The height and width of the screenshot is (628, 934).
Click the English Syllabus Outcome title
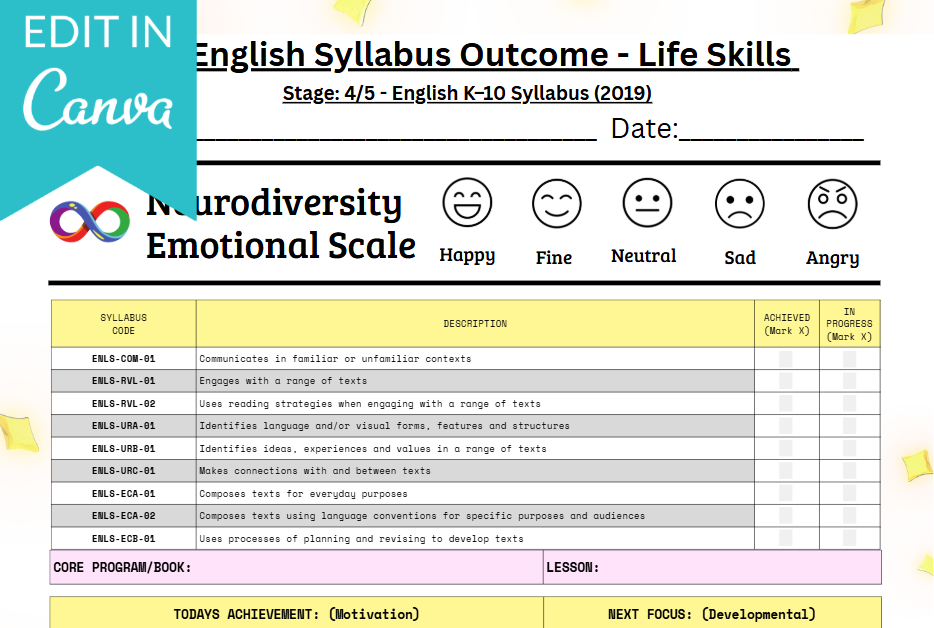tap(496, 55)
